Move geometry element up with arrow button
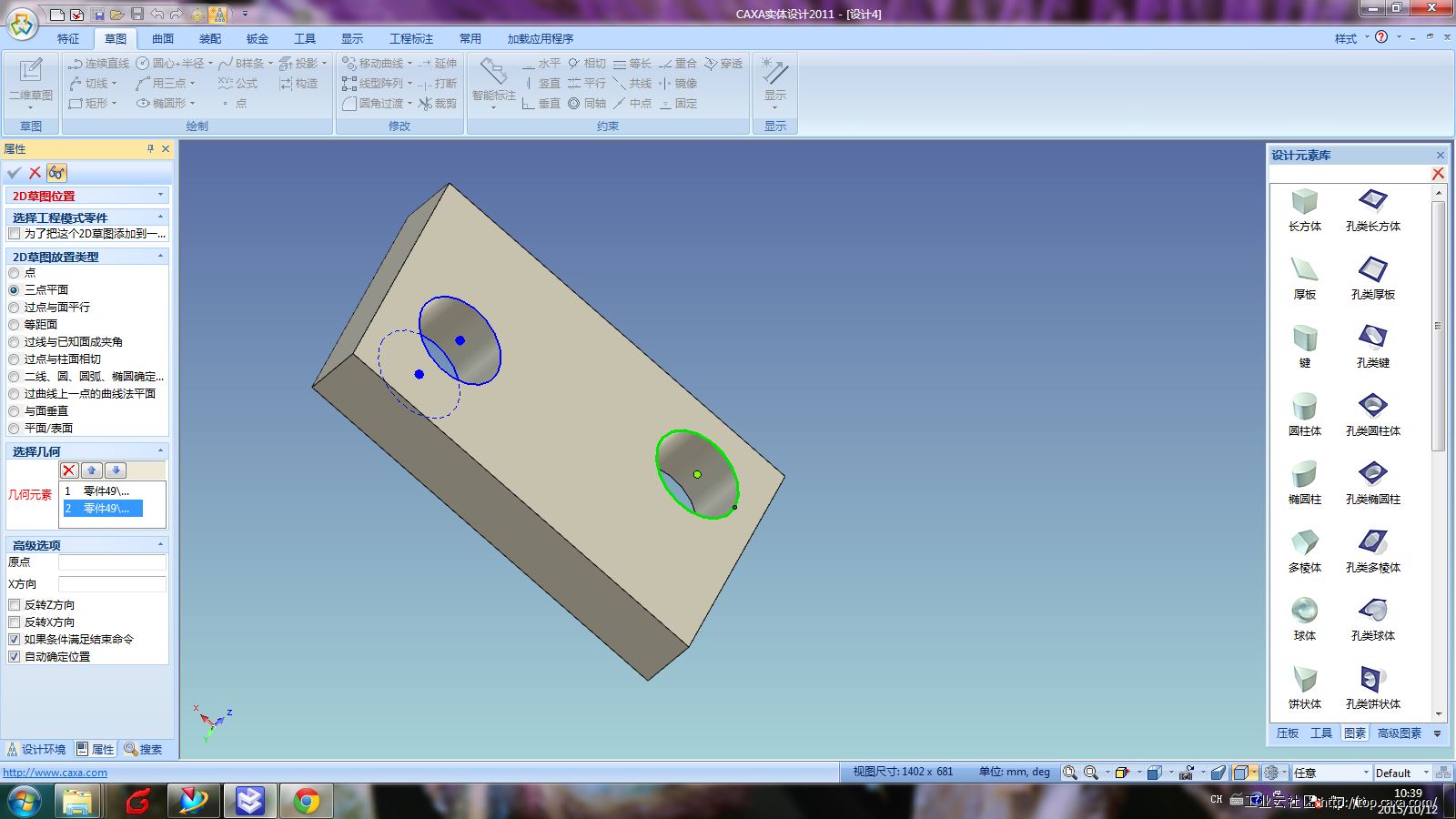 coord(92,470)
